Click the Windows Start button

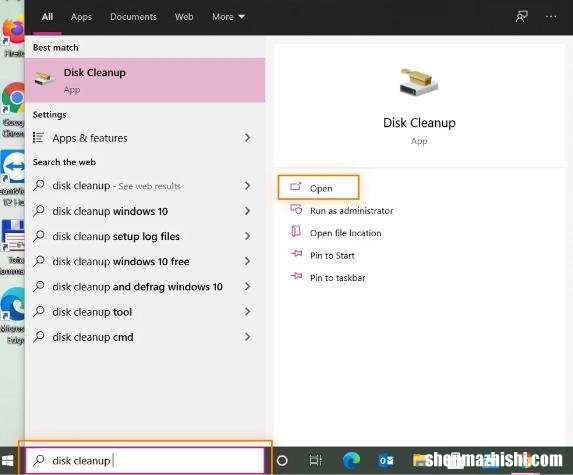click(x=8, y=460)
